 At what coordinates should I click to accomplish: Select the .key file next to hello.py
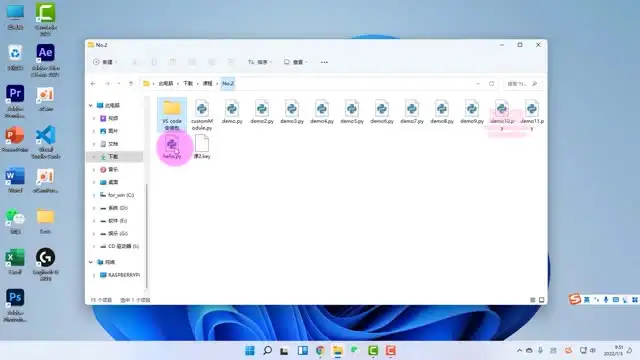202,148
